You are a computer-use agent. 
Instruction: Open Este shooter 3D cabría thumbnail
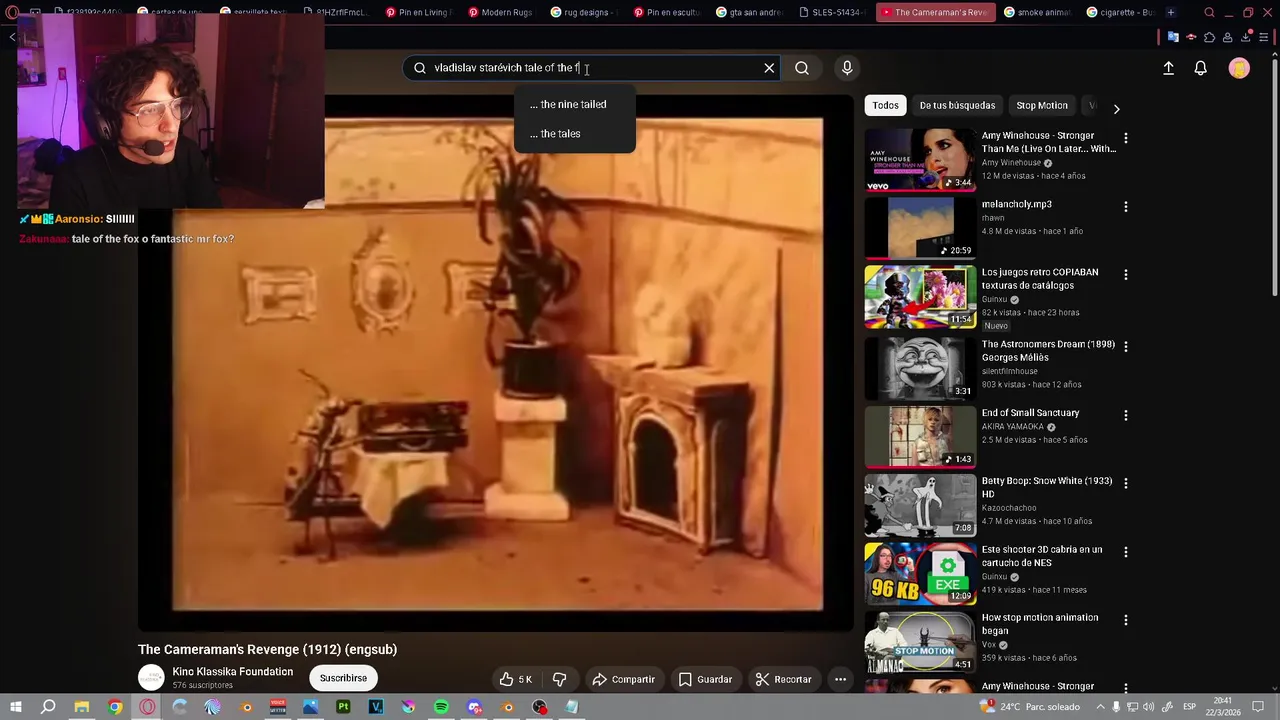tap(920, 573)
